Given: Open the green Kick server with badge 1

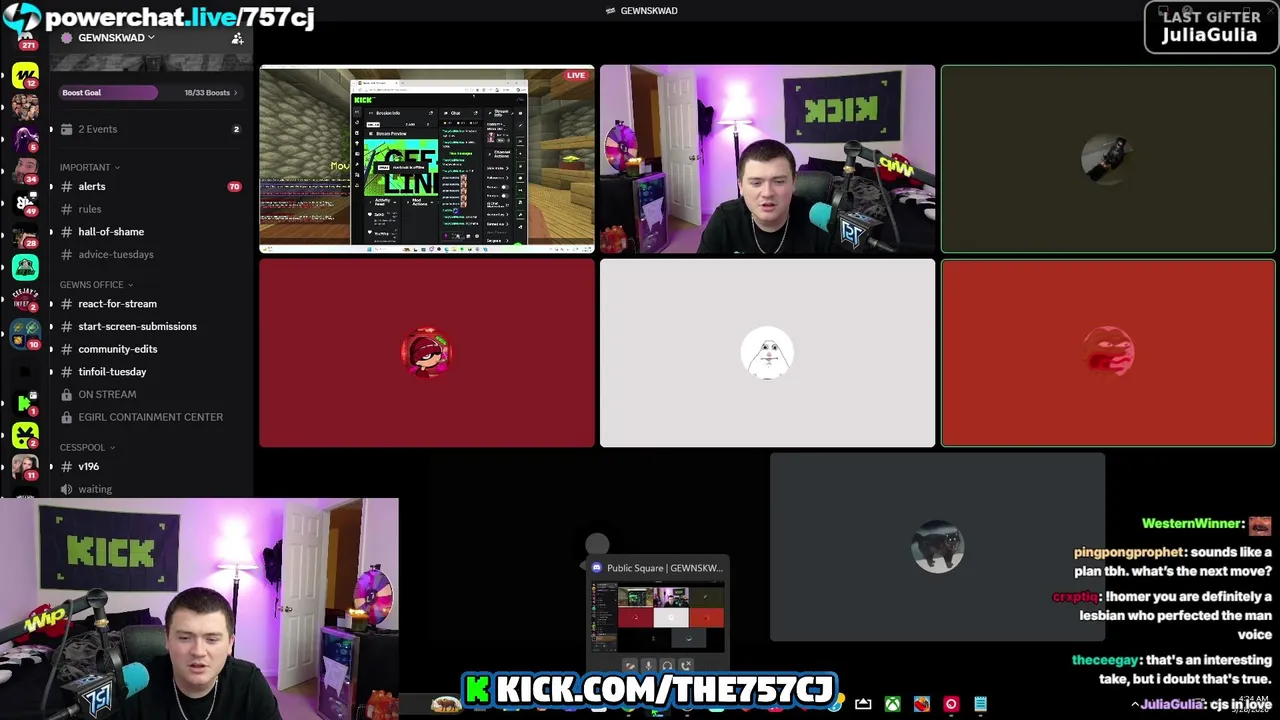Looking at the screenshot, I should (25, 403).
